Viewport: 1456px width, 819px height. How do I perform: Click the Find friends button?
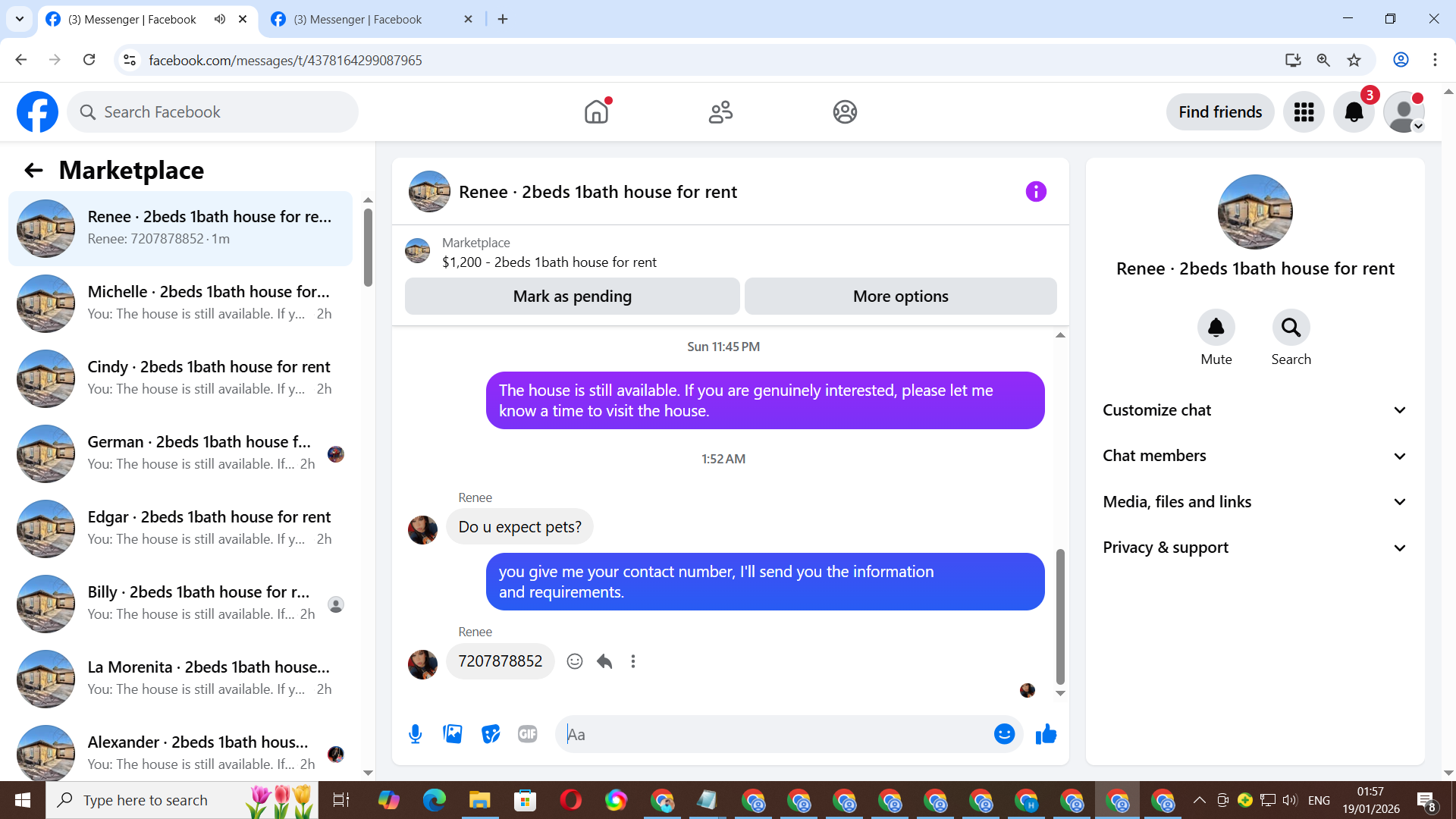(x=1220, y=112)
